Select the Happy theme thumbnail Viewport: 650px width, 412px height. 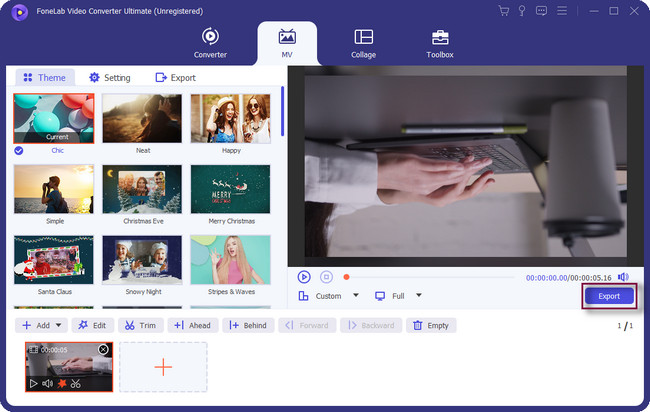click(230, 119)
